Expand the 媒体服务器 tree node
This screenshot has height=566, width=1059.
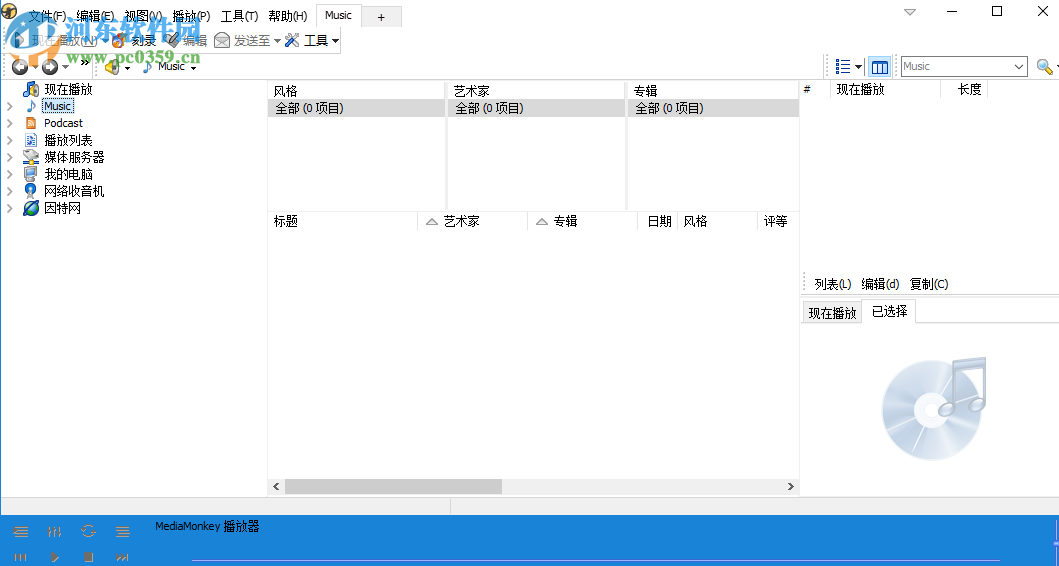pyautogui.click(x=9, y=157)
